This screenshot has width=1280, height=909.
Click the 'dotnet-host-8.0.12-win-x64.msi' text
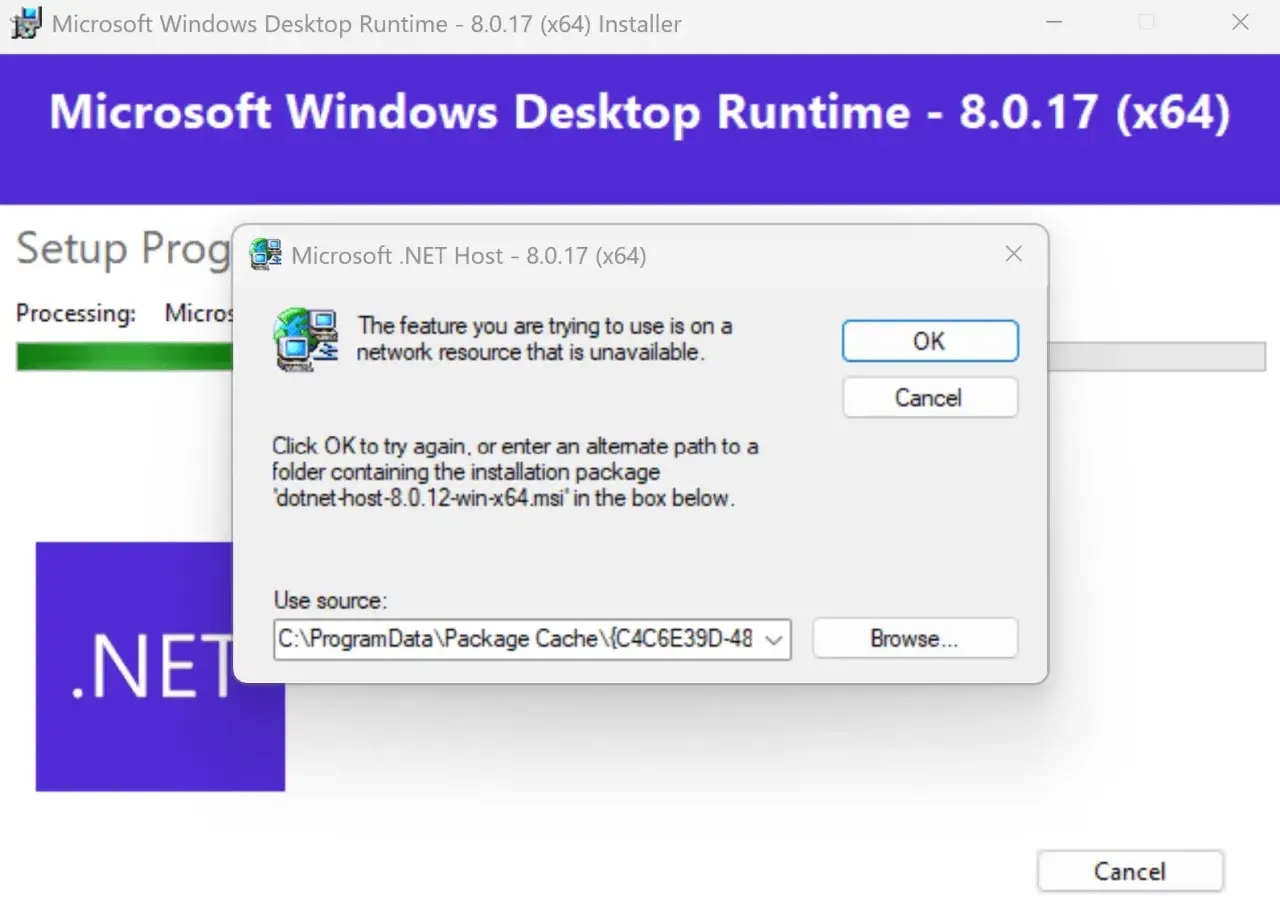click(x=418, y=498)
